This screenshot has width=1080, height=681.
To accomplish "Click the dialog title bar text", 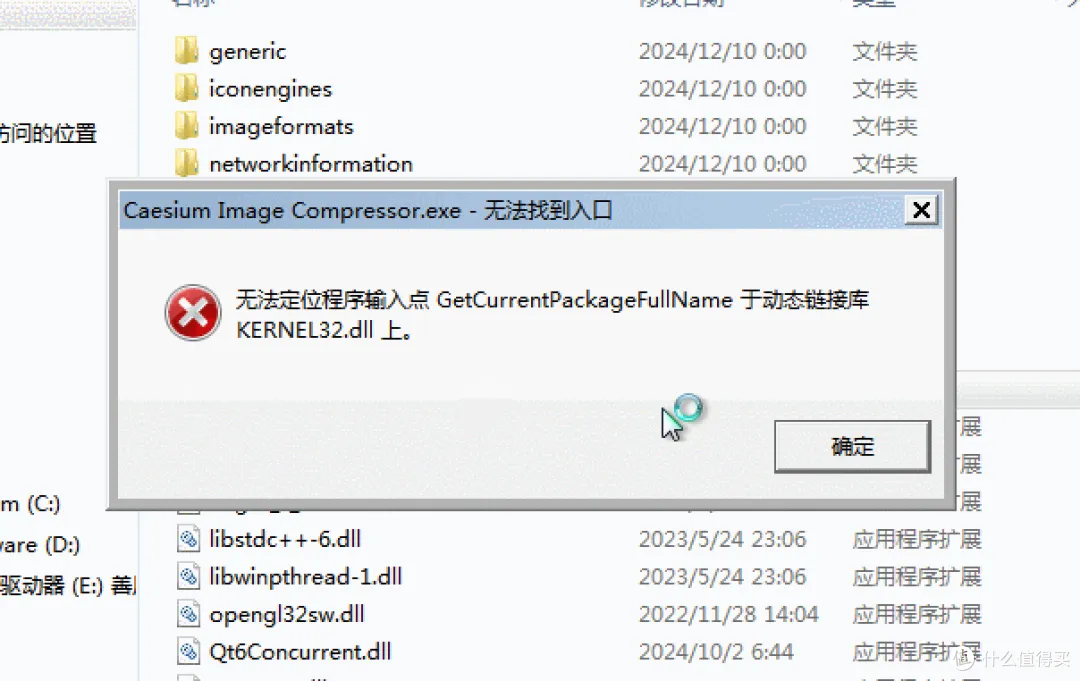I will click(x=368, y=210).
